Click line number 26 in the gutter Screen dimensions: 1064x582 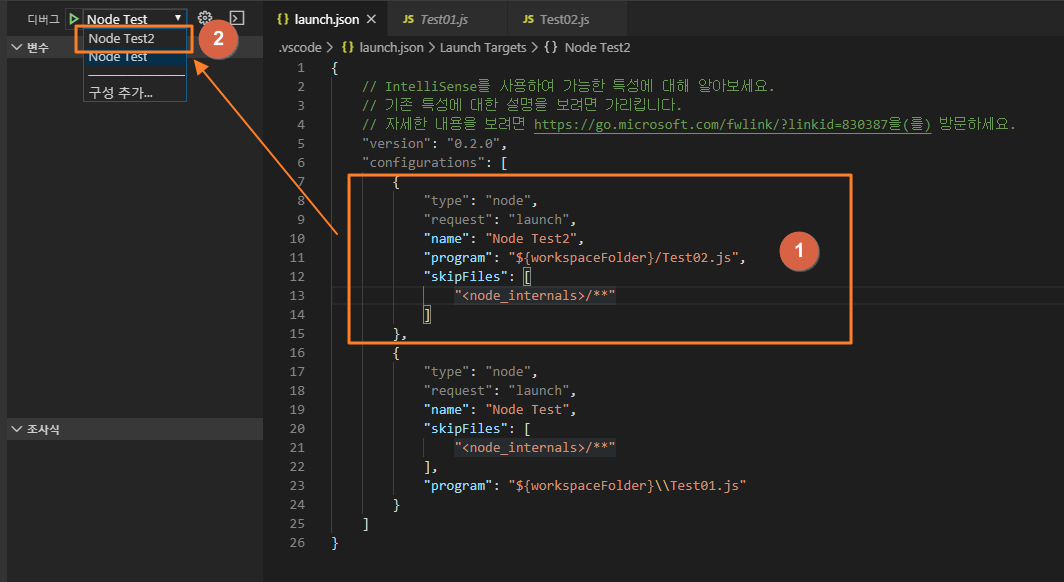pyautogui.click(x=297, y=543)
